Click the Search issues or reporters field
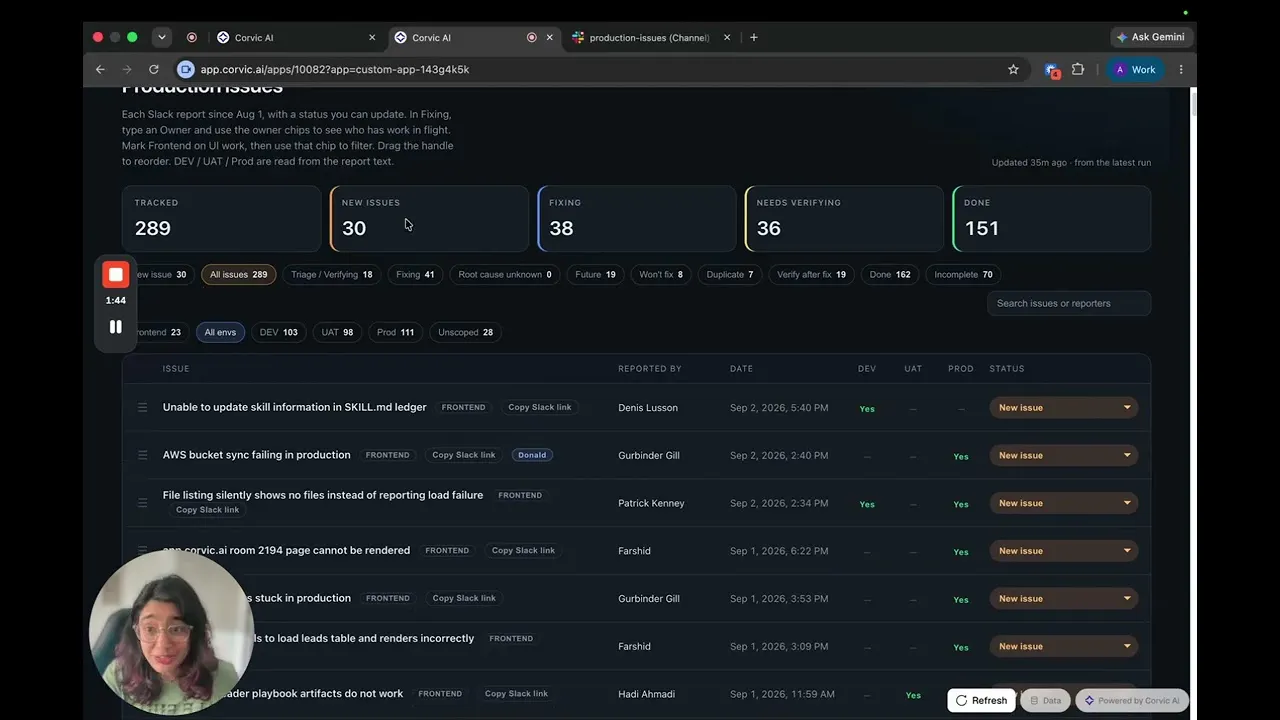The image size is (1280, 720). (1069, 303)
